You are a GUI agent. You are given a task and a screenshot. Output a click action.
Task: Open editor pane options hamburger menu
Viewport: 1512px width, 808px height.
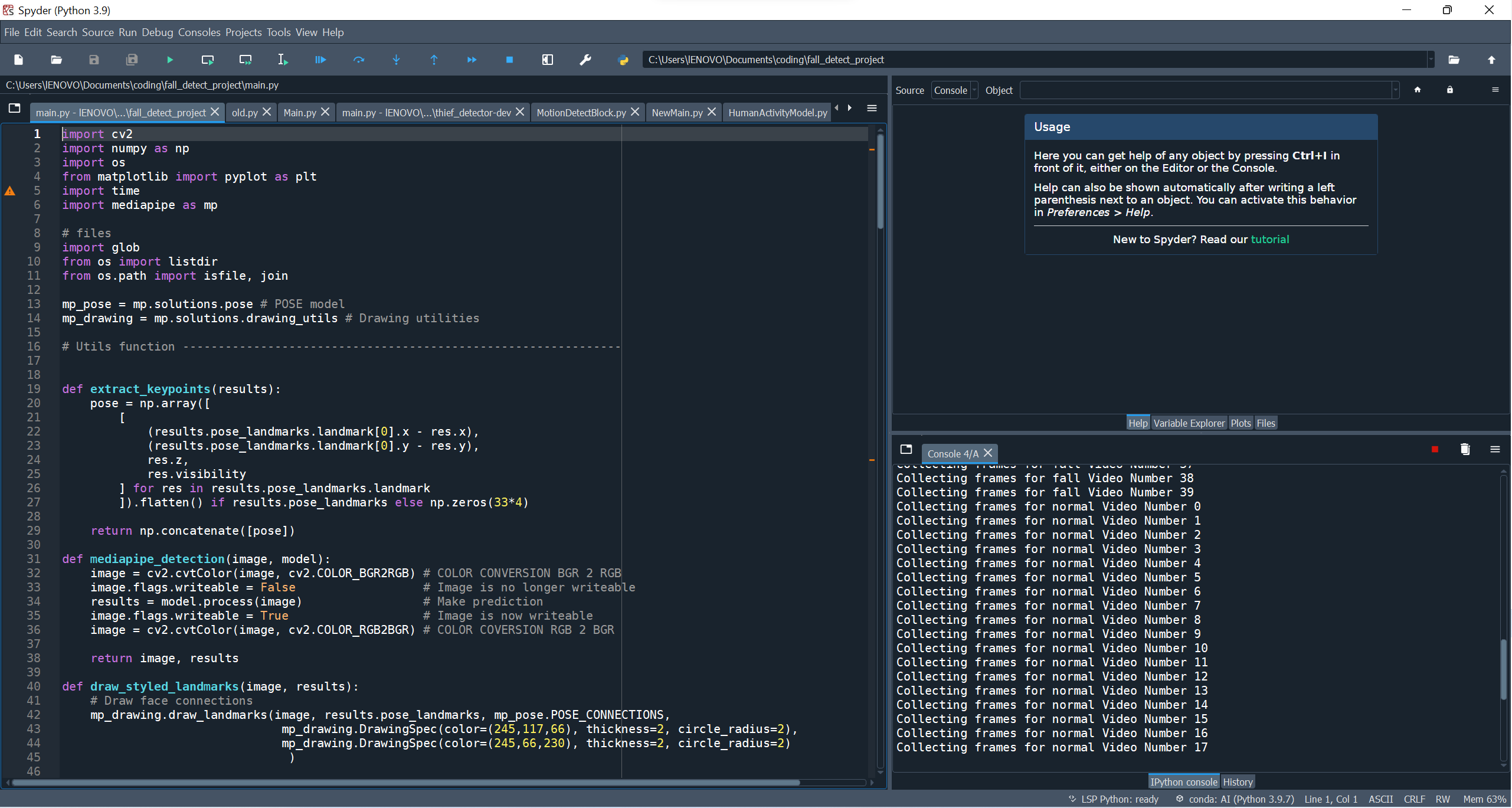pos(872,108)
